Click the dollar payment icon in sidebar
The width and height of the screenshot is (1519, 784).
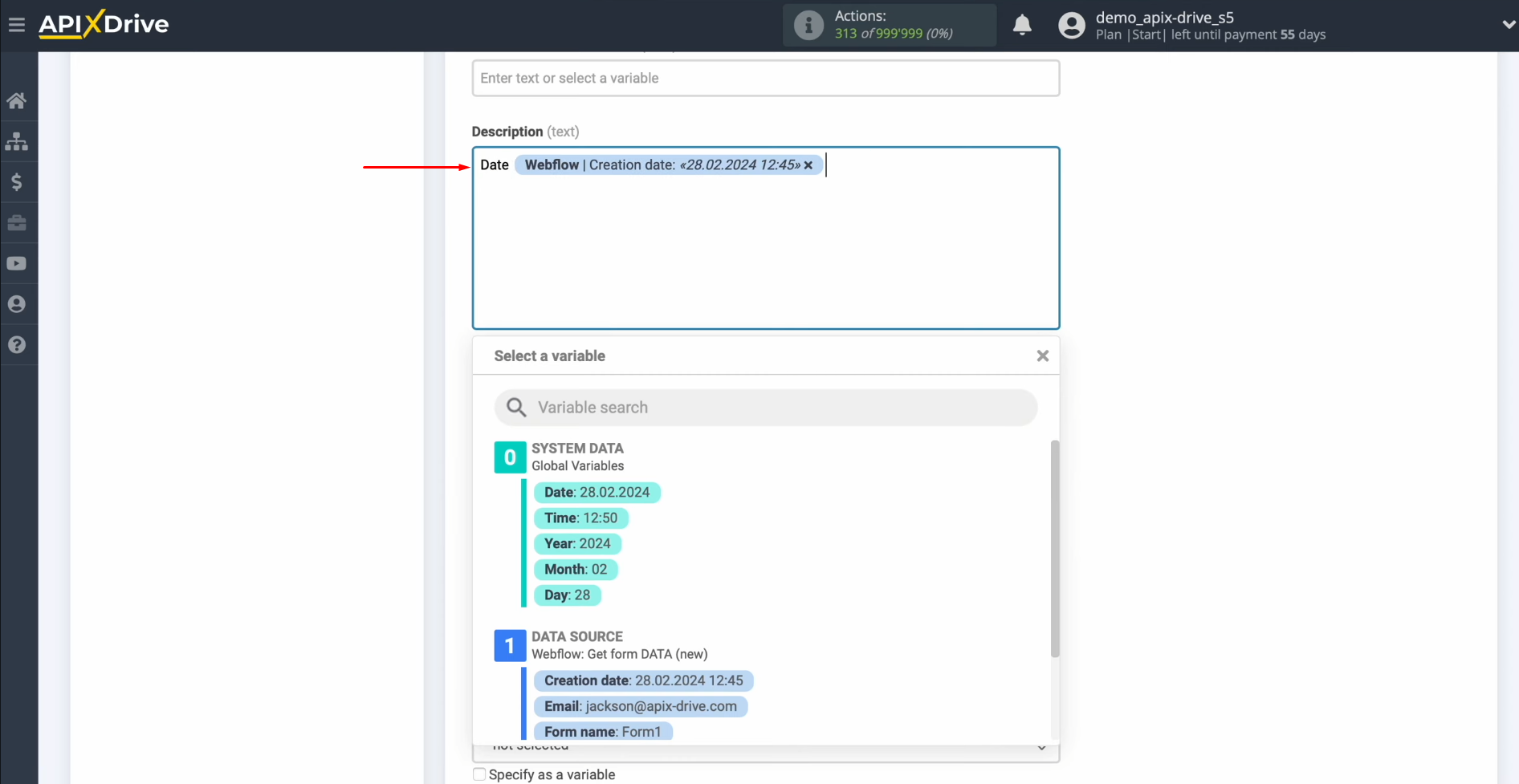click(18, 181)
